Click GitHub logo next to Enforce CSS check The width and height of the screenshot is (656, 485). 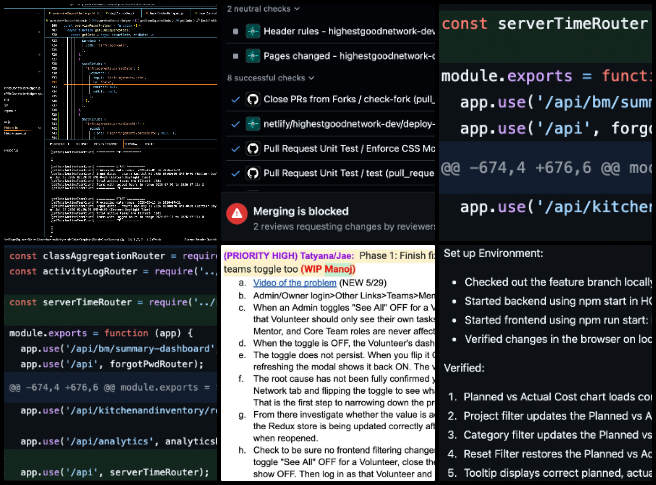(253, 149)
